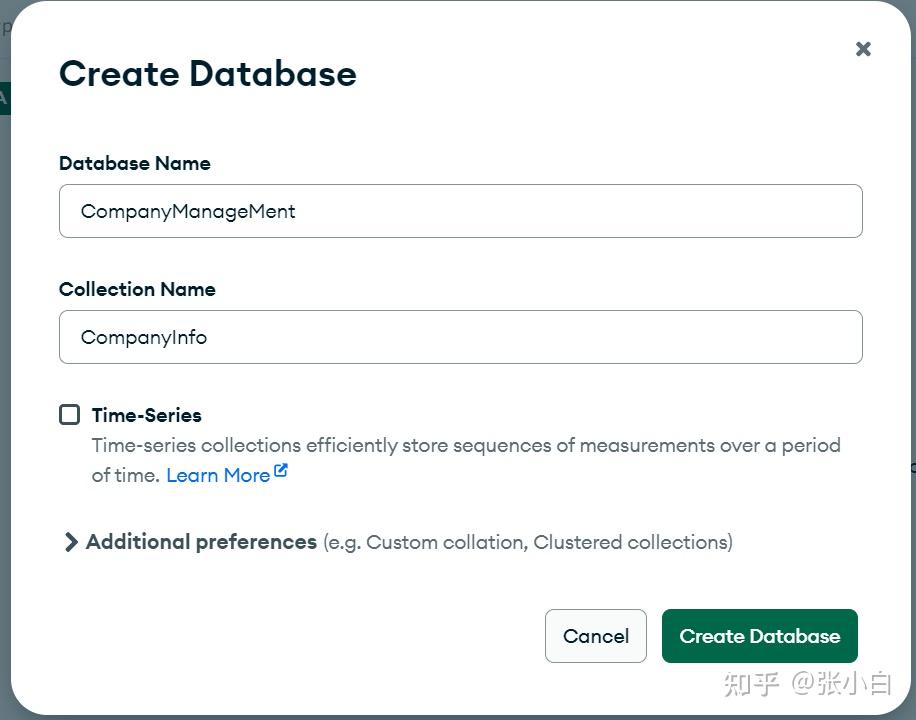The width and height of the screenshot is (916, 720).
Task: Expand the Additional preferences chevron arrow
Action: tap(70, 542)
